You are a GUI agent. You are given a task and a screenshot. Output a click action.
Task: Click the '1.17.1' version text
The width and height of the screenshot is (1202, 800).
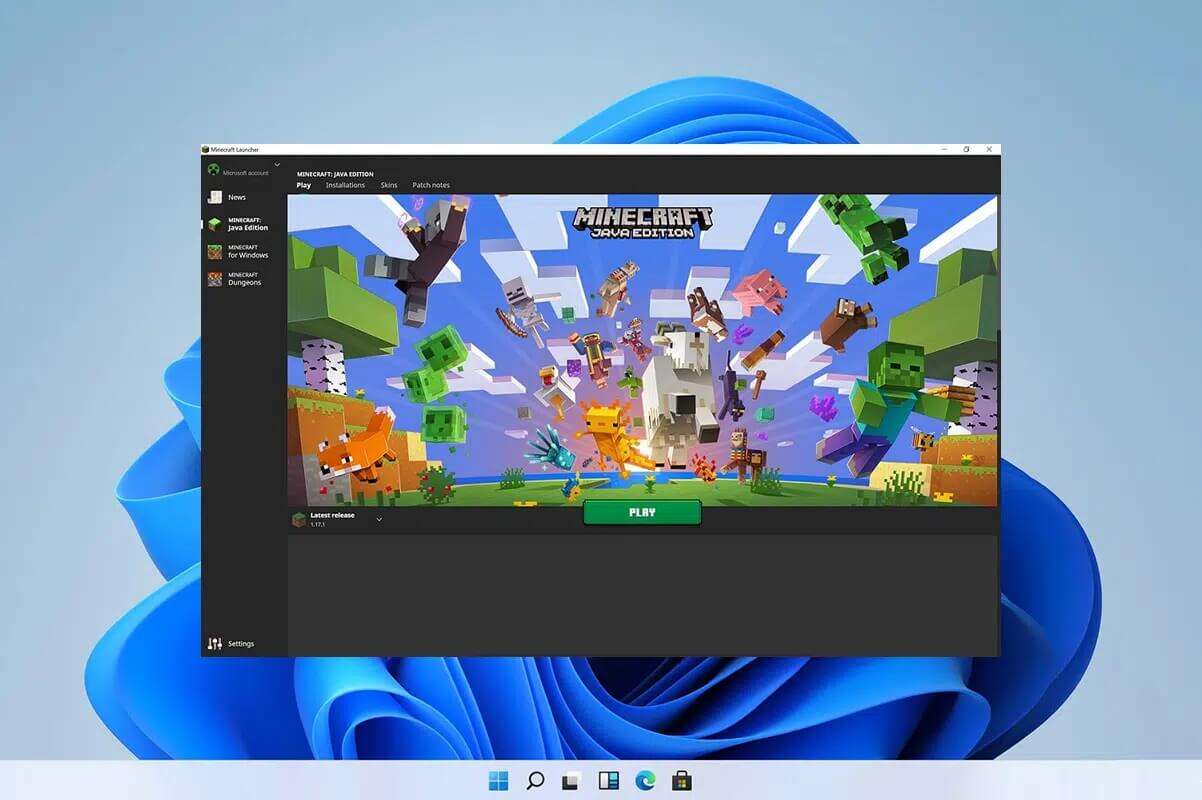click(320, 524)
